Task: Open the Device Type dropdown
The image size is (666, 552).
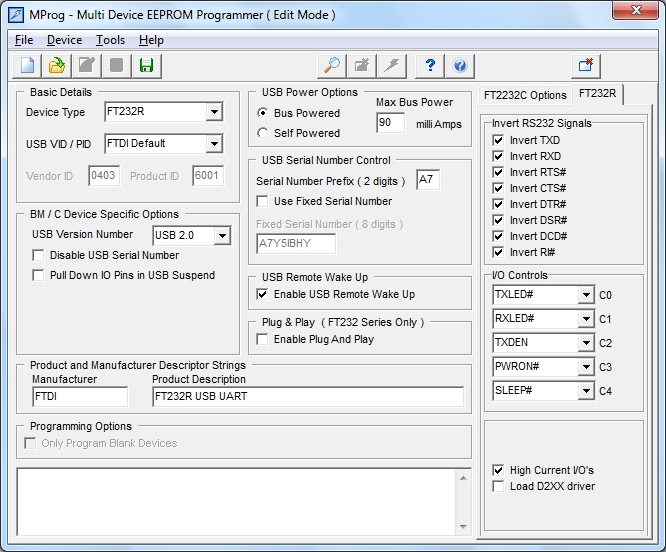Action: pos(214,113)
